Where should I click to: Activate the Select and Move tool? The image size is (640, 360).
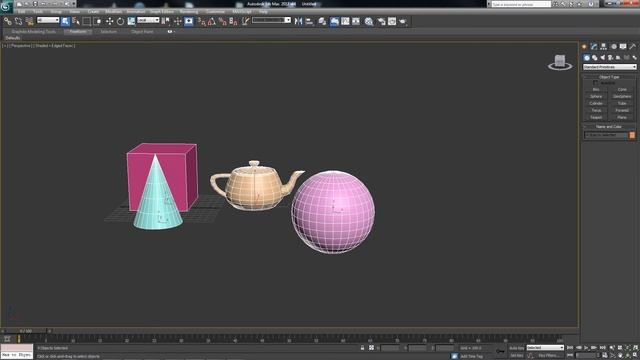coord(109,21)
